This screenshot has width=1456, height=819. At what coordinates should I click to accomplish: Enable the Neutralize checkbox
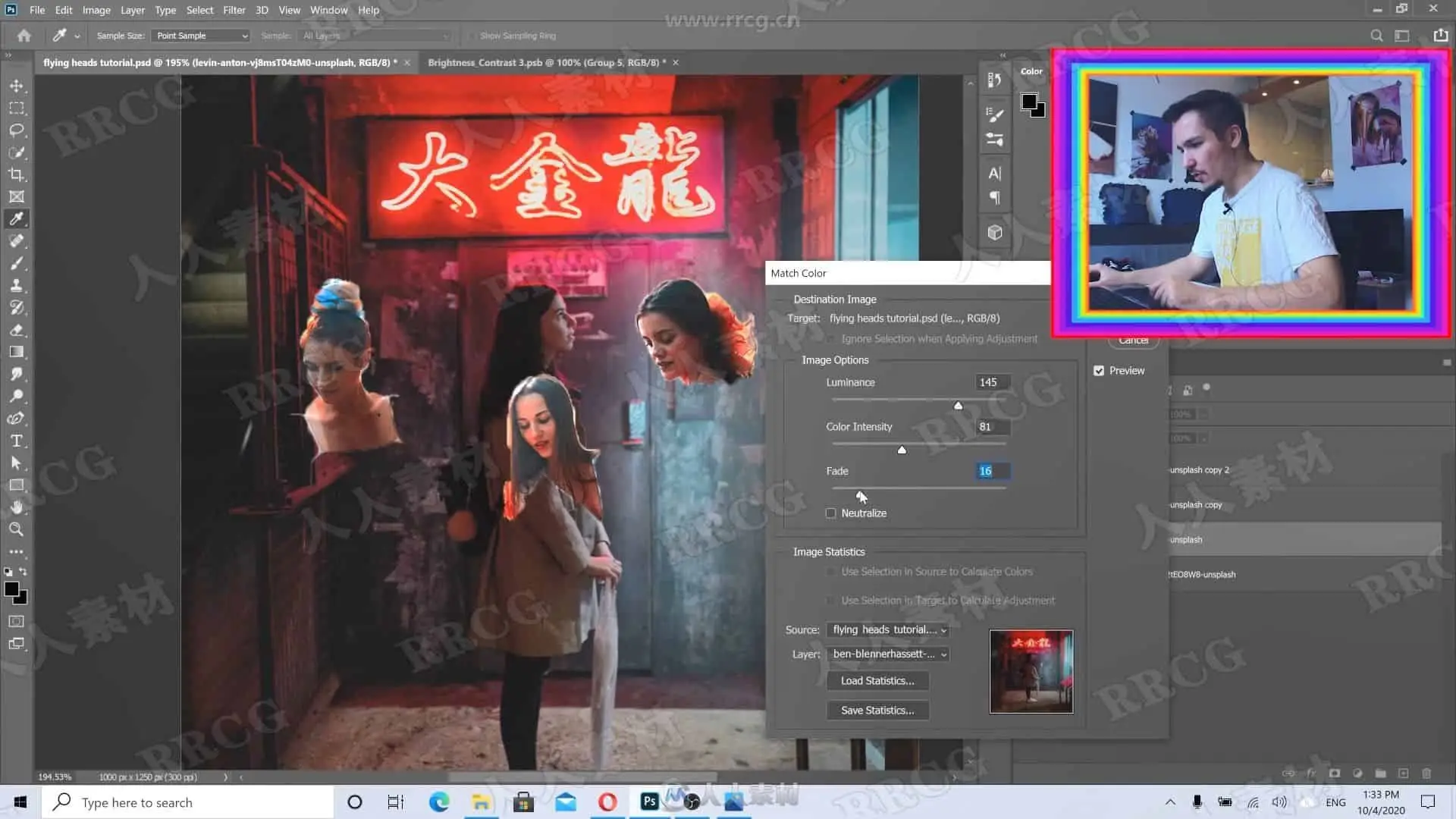point(831,513)
